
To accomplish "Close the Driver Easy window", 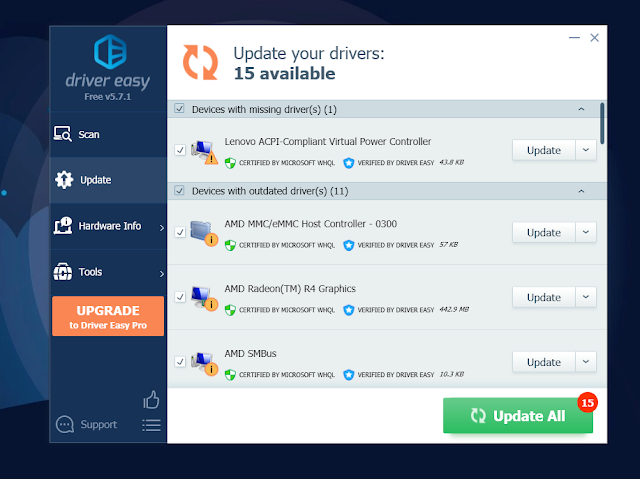I will [x=595, y=38].
